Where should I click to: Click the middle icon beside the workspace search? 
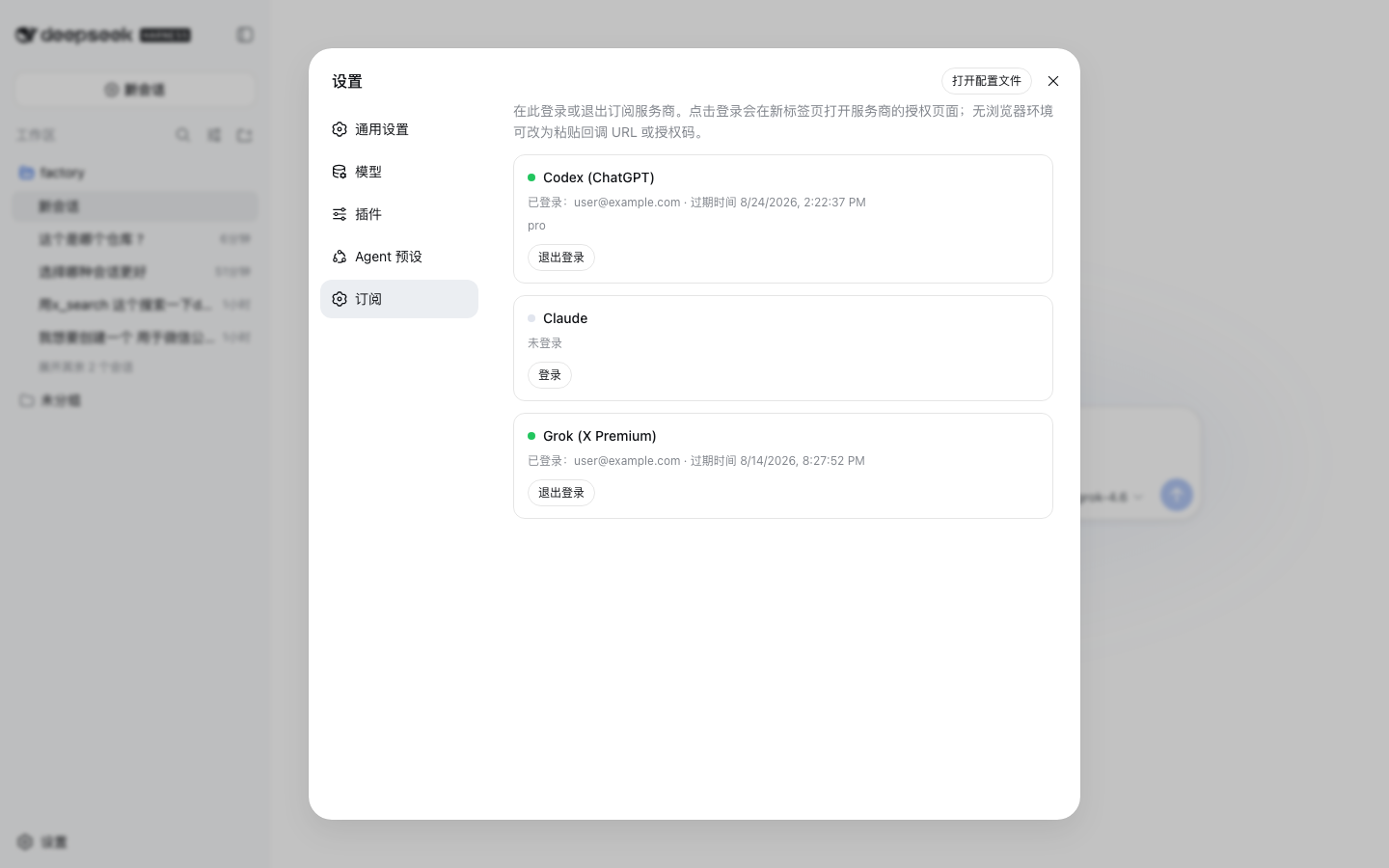pyautogui.click(x=214, y=135)
